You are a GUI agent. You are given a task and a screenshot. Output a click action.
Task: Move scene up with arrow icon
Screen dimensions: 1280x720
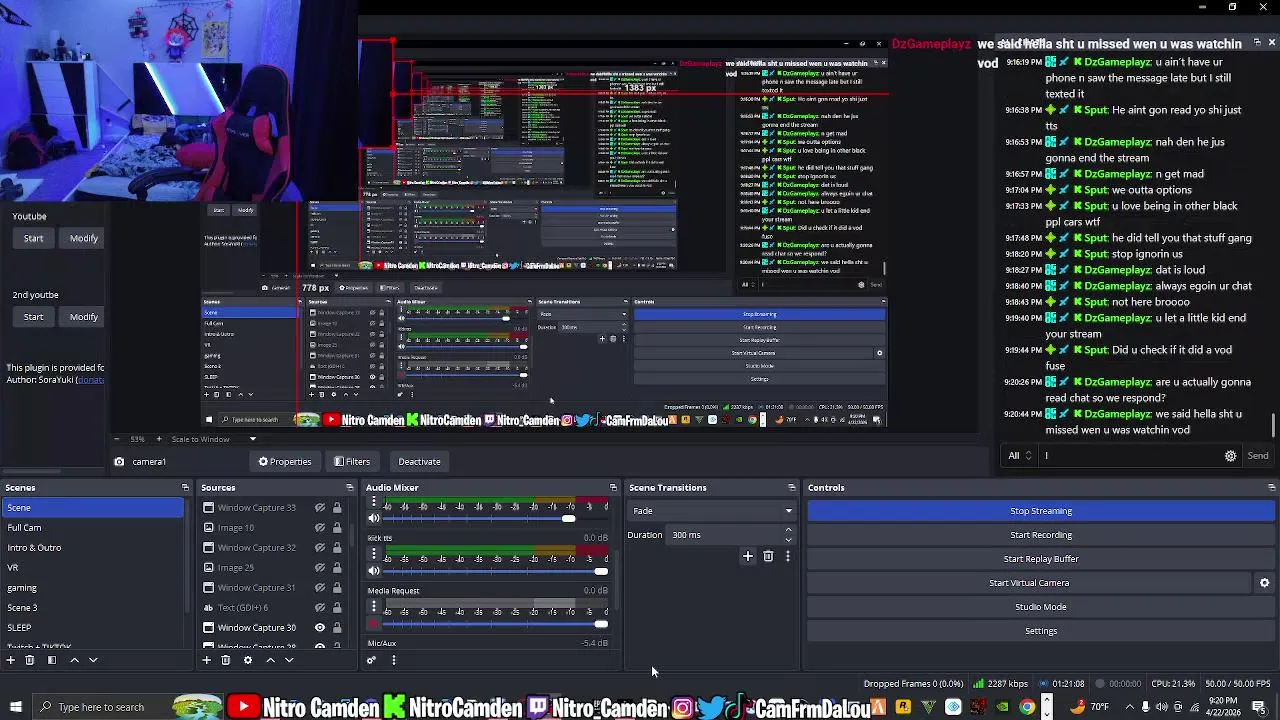[74, 660]
